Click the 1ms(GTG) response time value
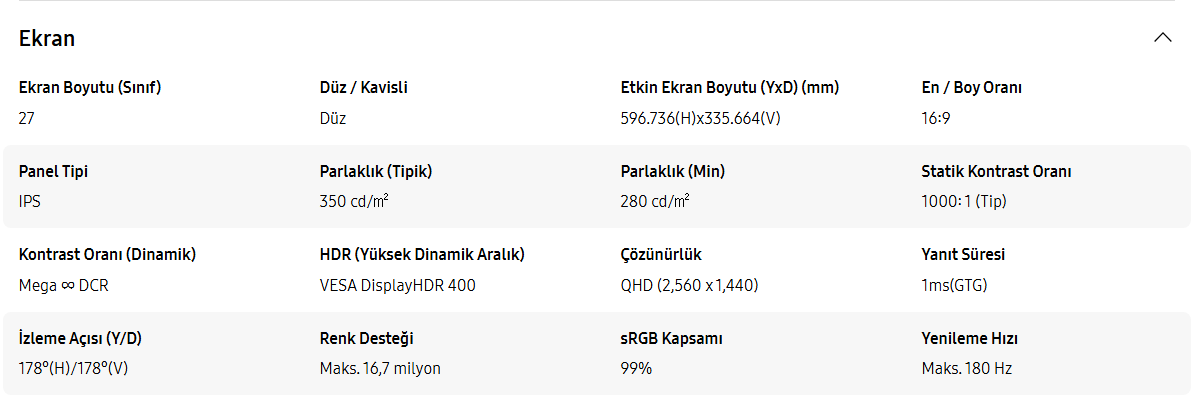 coord(954,285)
